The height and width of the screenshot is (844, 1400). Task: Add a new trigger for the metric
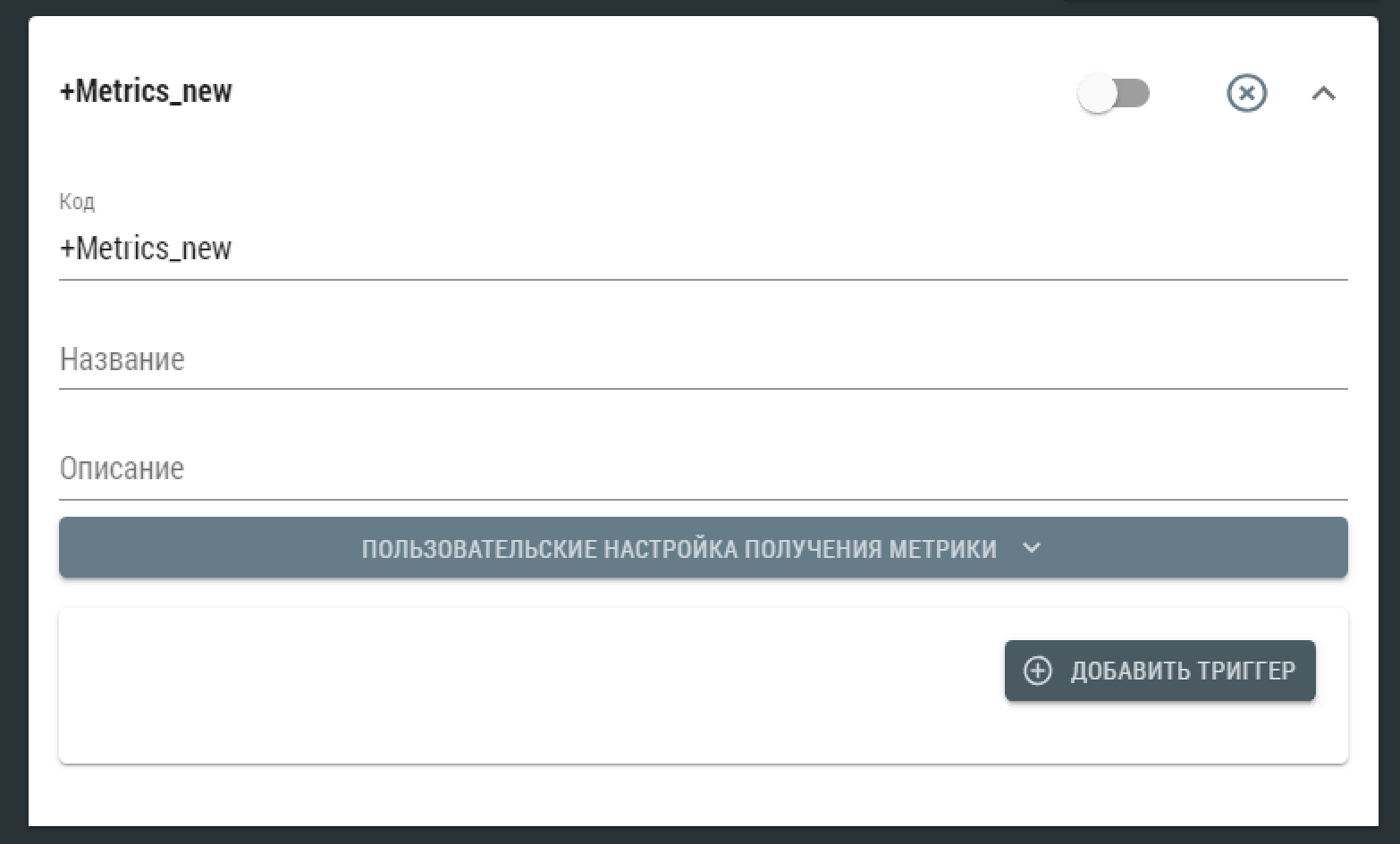pos(1160,671)
